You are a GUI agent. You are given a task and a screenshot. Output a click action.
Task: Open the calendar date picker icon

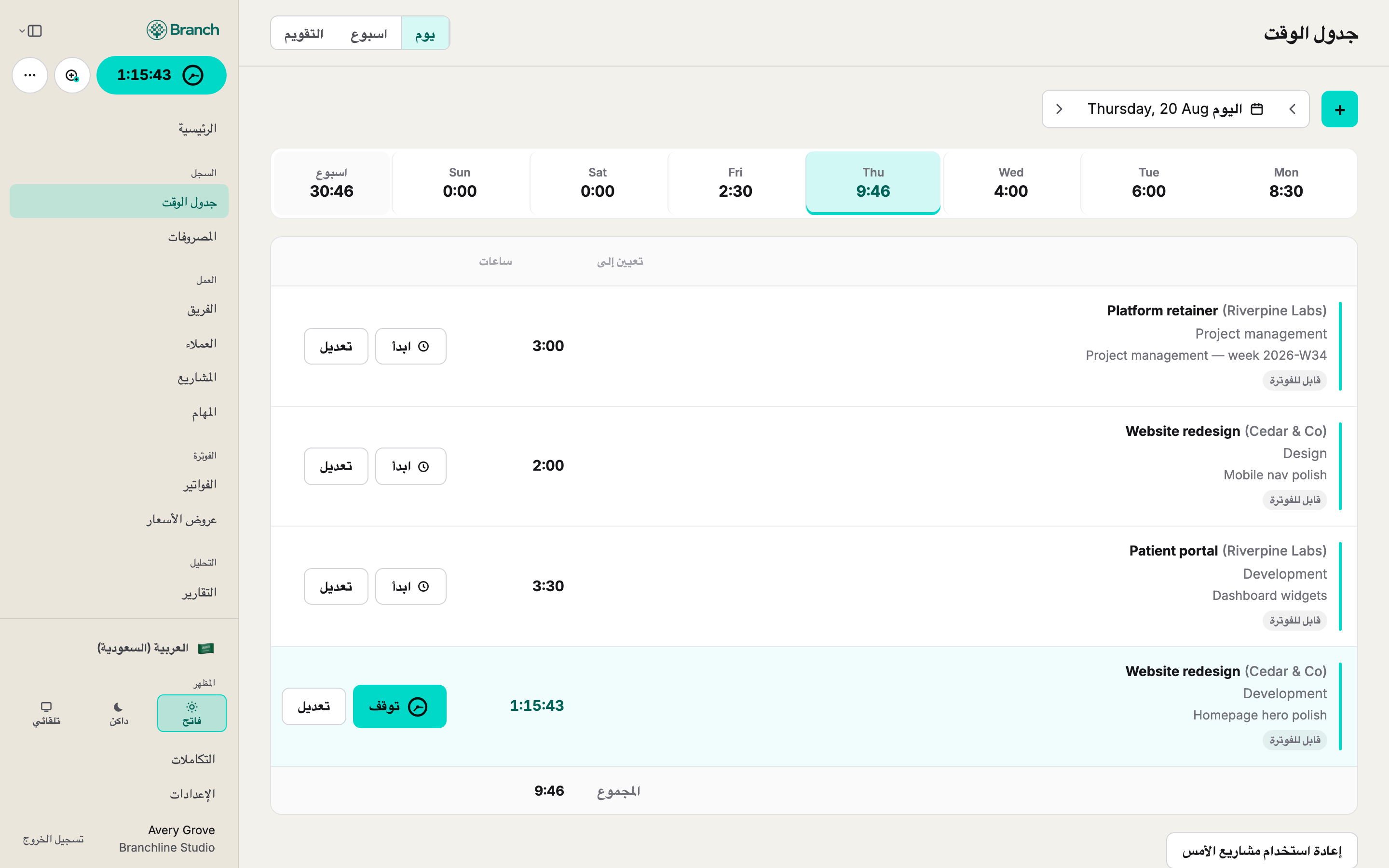pyautogui.click(x=1257, y=109)
